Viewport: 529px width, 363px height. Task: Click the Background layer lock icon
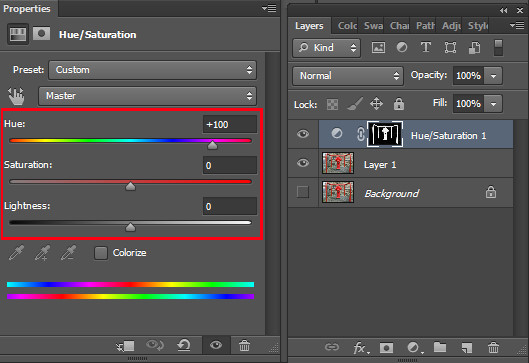pos(491,192)
